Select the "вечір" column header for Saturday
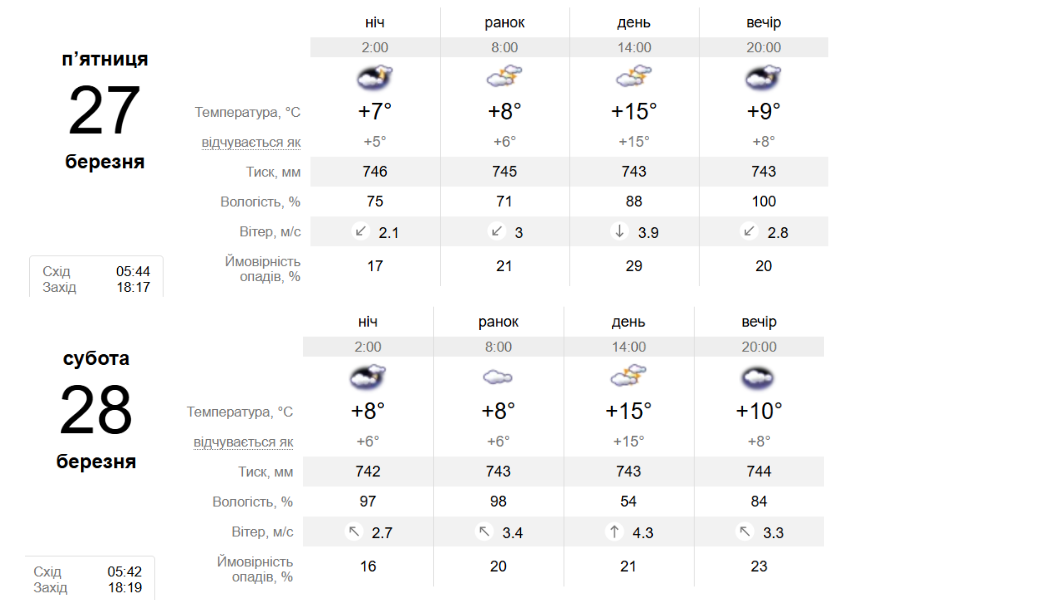Screen dimensions: 1050x600 point(758,322)
